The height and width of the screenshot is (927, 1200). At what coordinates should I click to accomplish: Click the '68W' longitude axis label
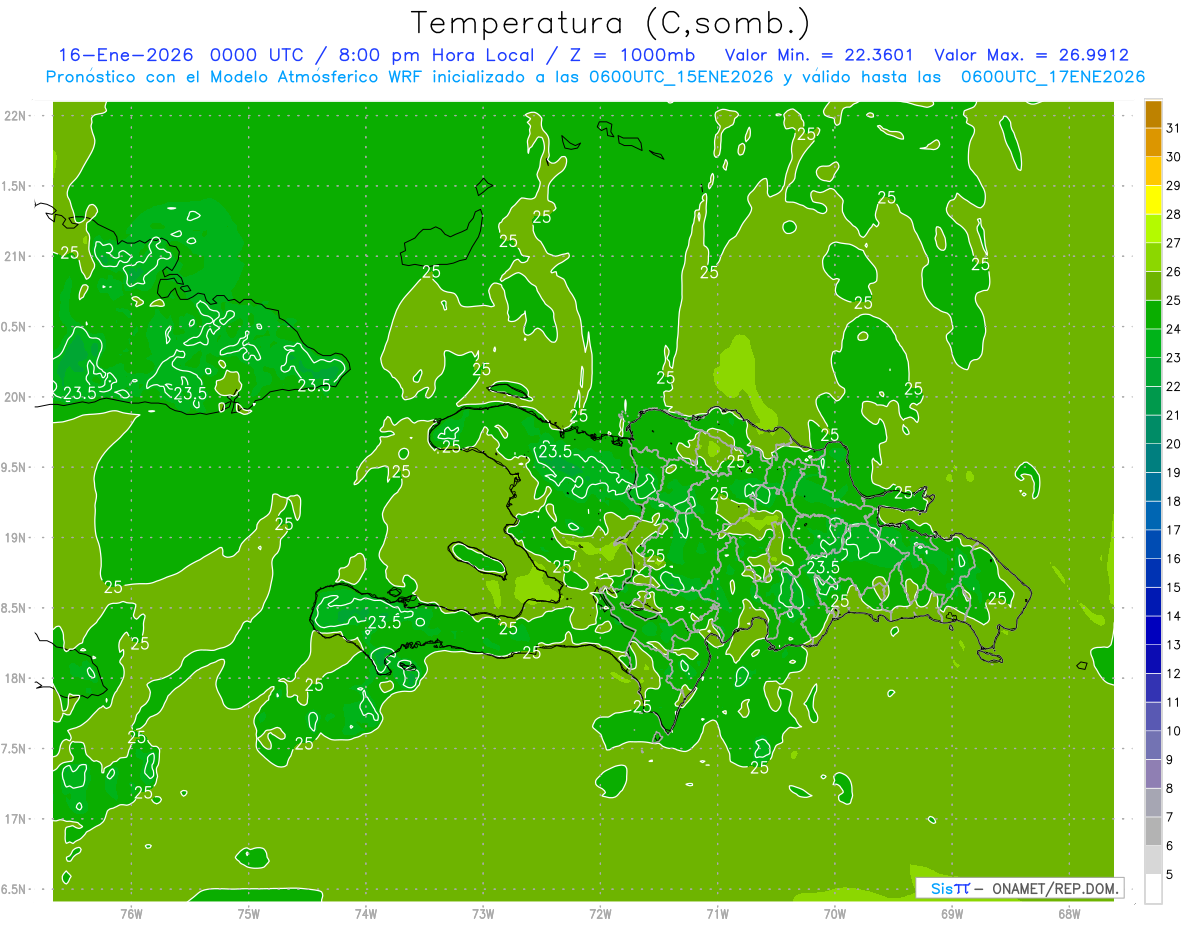[x=1069, y=914]
